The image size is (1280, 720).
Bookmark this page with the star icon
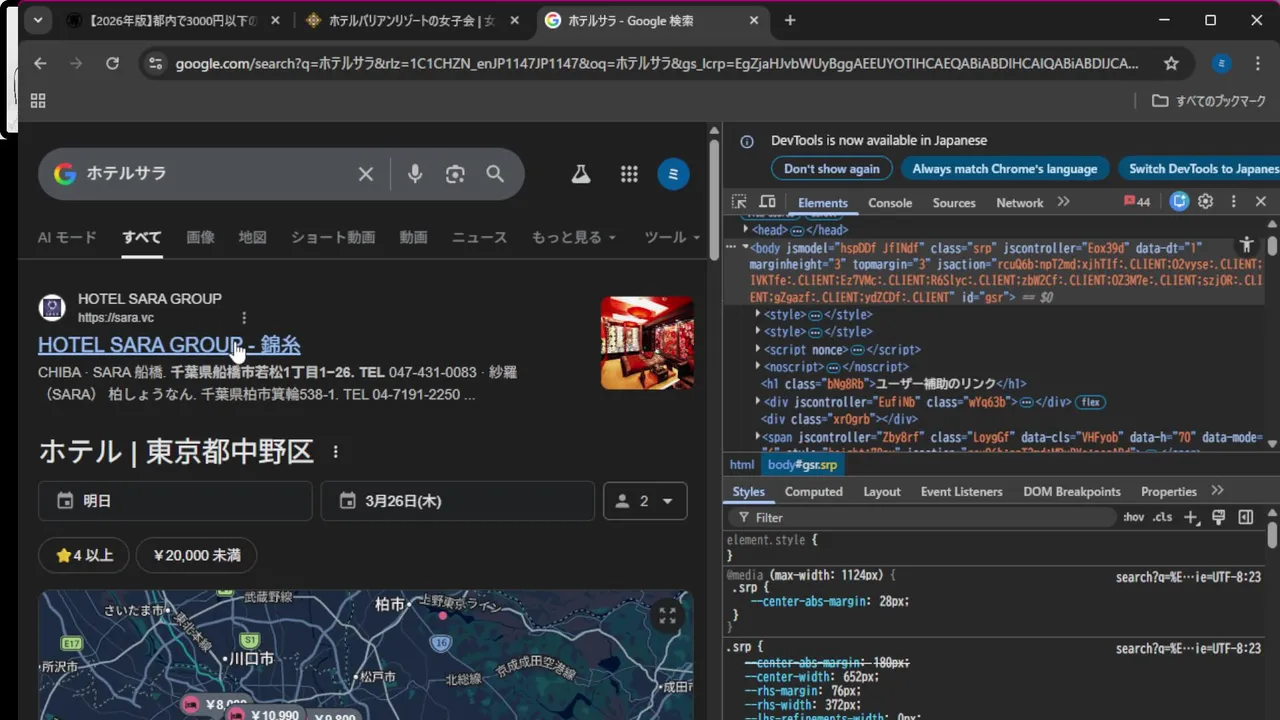click(1171, 63)
